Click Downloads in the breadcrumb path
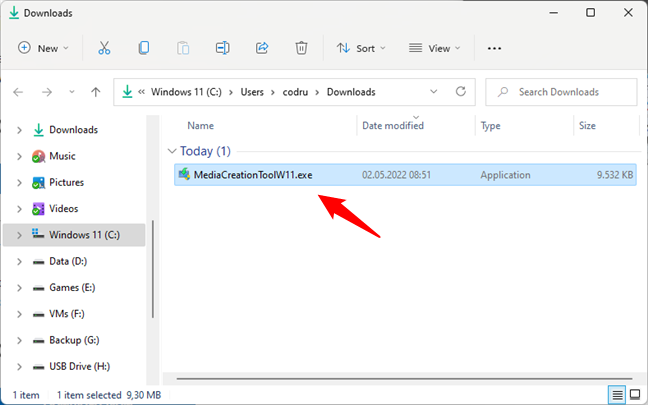Image resolution: width=648 pixels, height=405 pixels. click(x=351, y=92)
